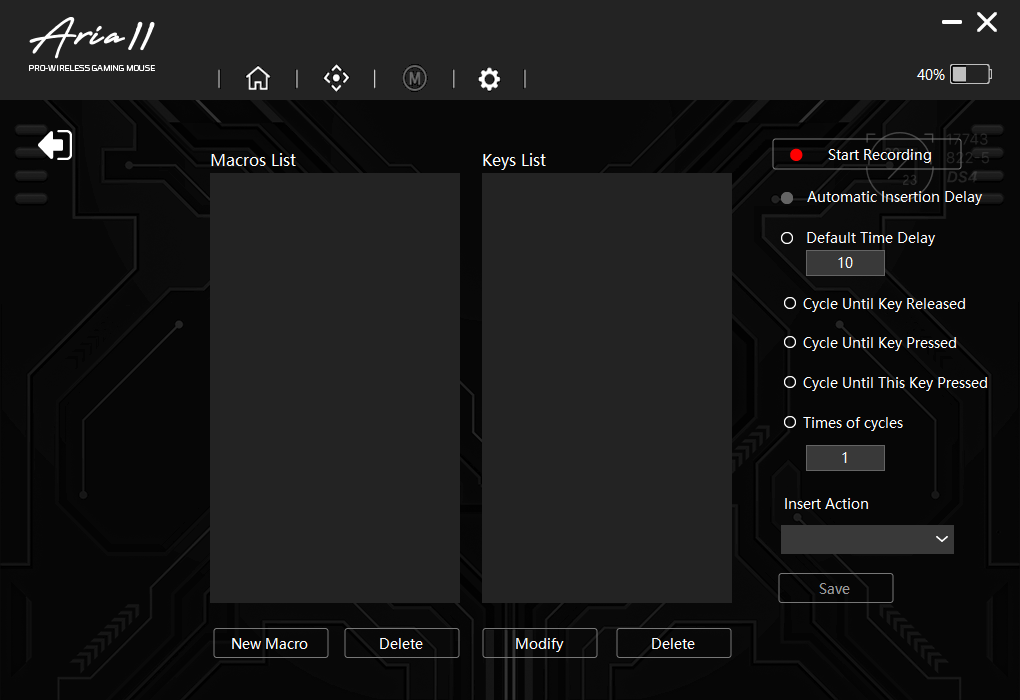Open the Home page icon
This screenshot has height=700, width=1020.
[258, 79]
